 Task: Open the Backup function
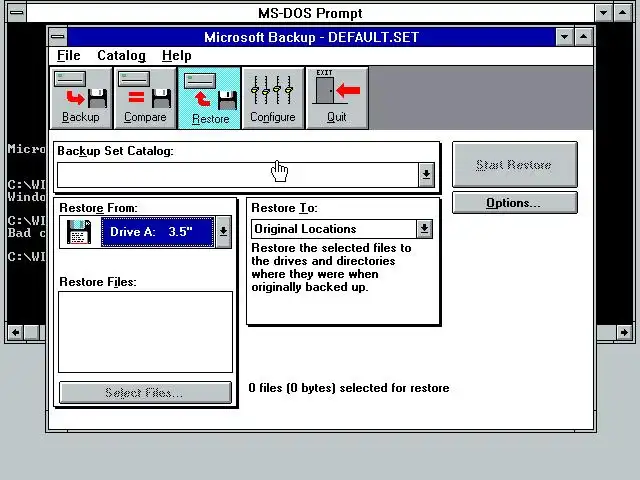[81, 98]
